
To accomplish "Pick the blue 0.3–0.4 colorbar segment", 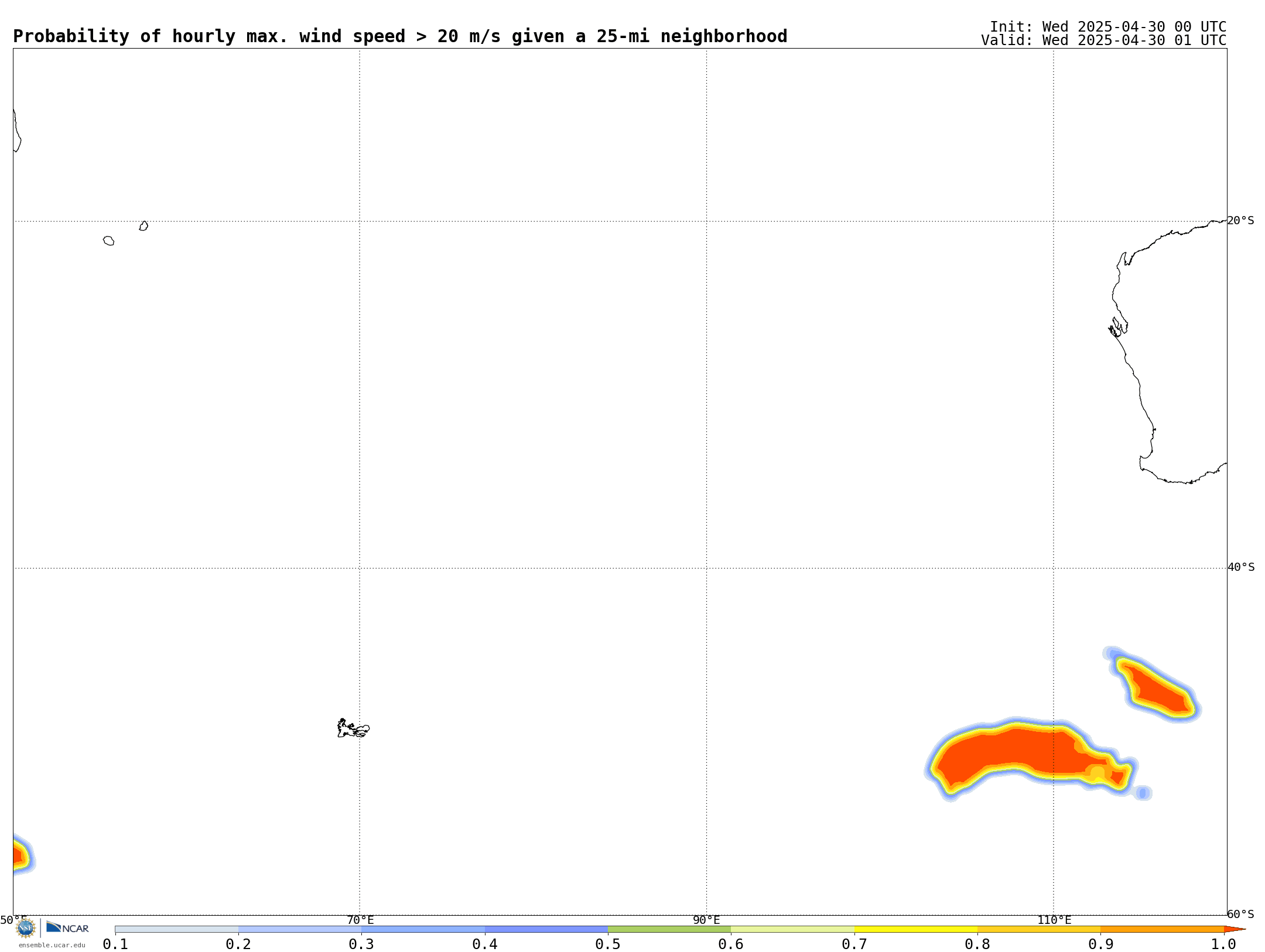I will pos(423,929).
